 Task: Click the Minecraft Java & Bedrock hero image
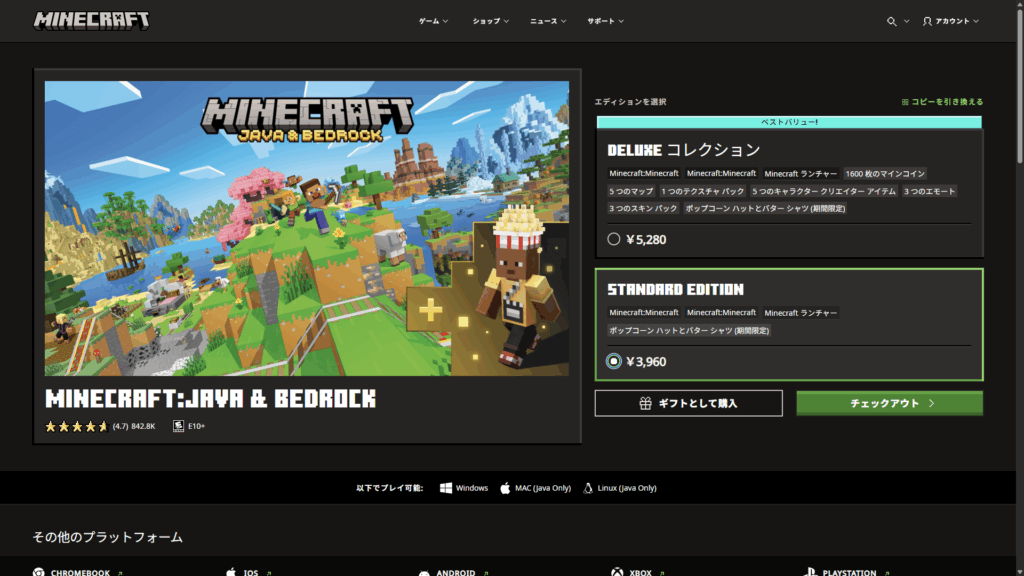pyautogui.click(x=307, y=229)
